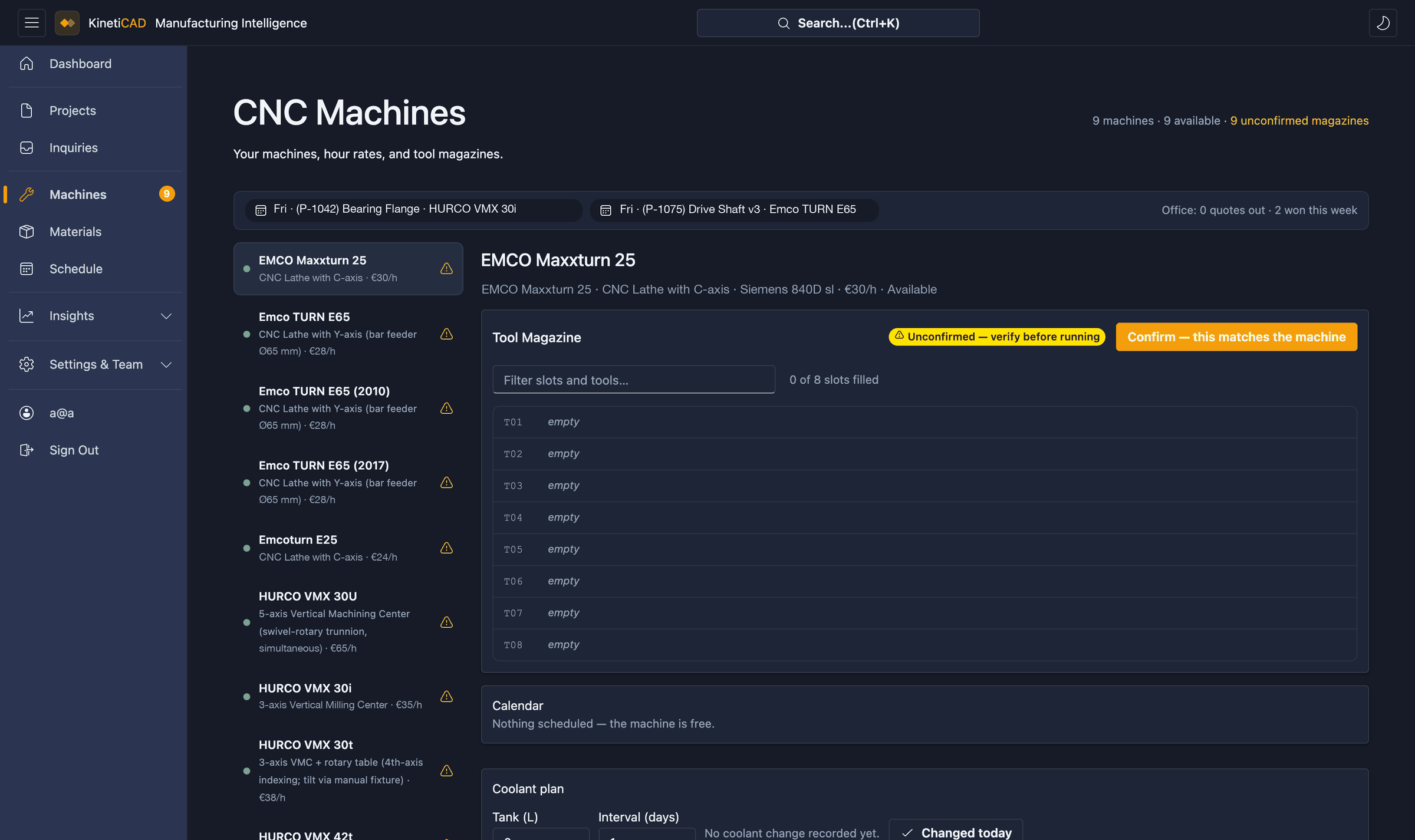This screenshot has width=1415, height=840.
Task: Click the calendar icon on Drive Shaft v3 chip
Action: tap(606, 210)
